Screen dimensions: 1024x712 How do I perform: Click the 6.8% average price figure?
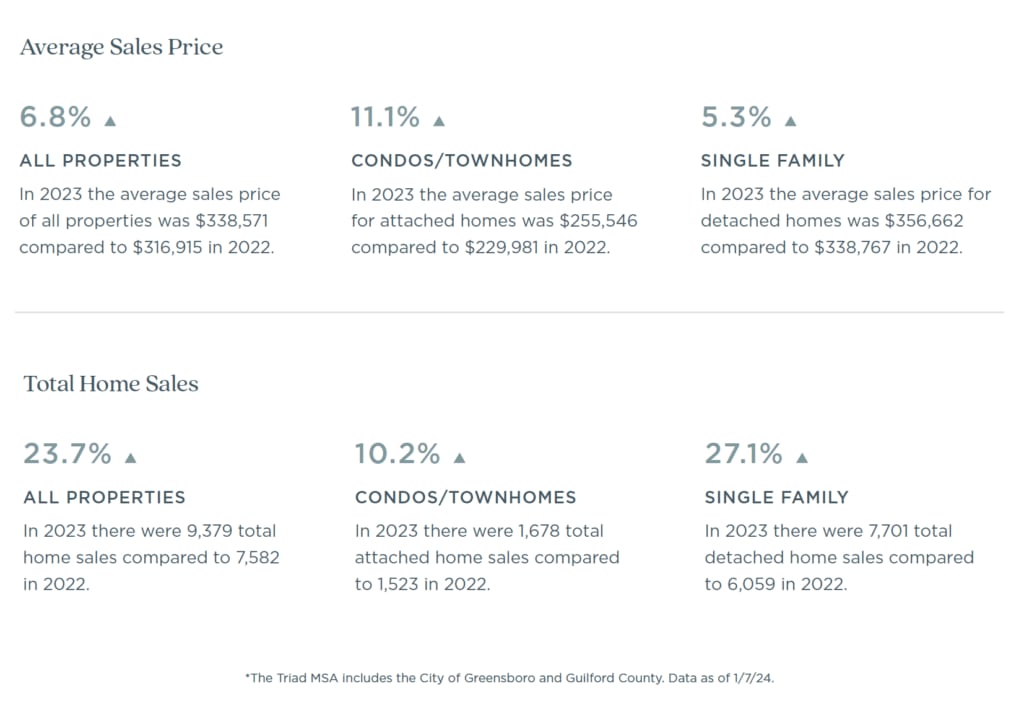click(56, 117)
